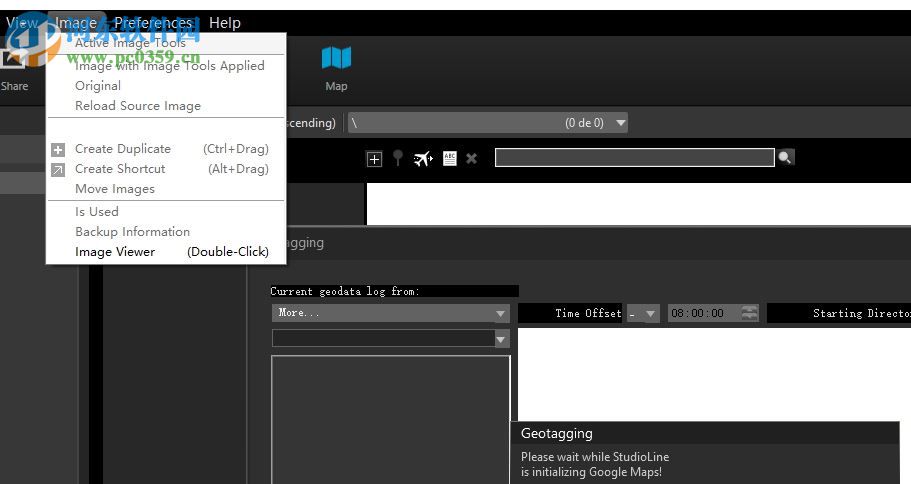Click the empty geodata log list box
This screenshot has height=484, width=911.
[x=390, y=420]
